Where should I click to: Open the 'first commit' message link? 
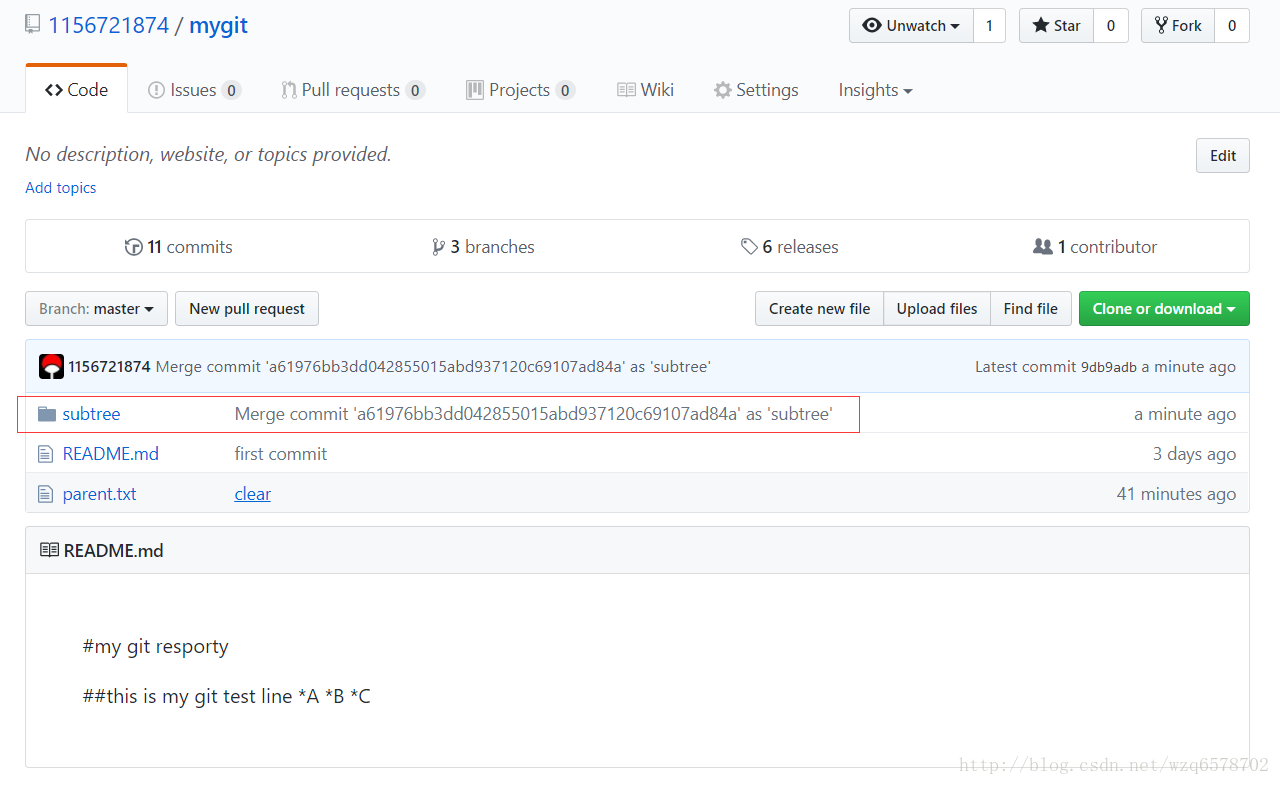[x=281, y=454]
